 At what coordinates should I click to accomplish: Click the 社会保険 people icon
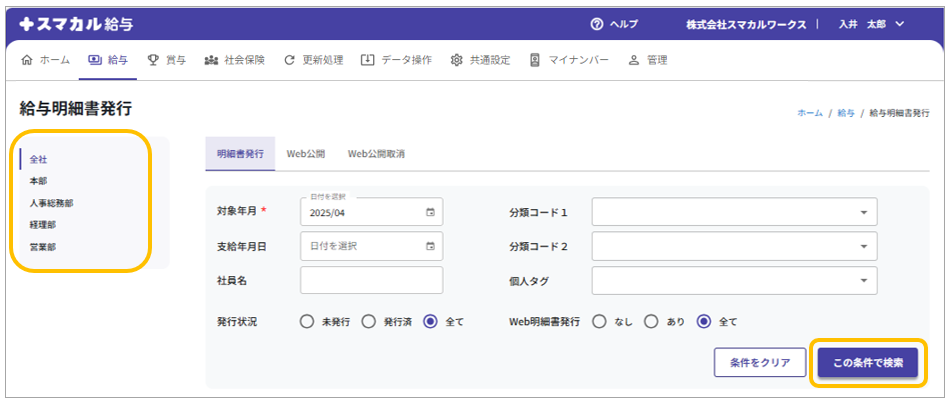pos(211,60)
